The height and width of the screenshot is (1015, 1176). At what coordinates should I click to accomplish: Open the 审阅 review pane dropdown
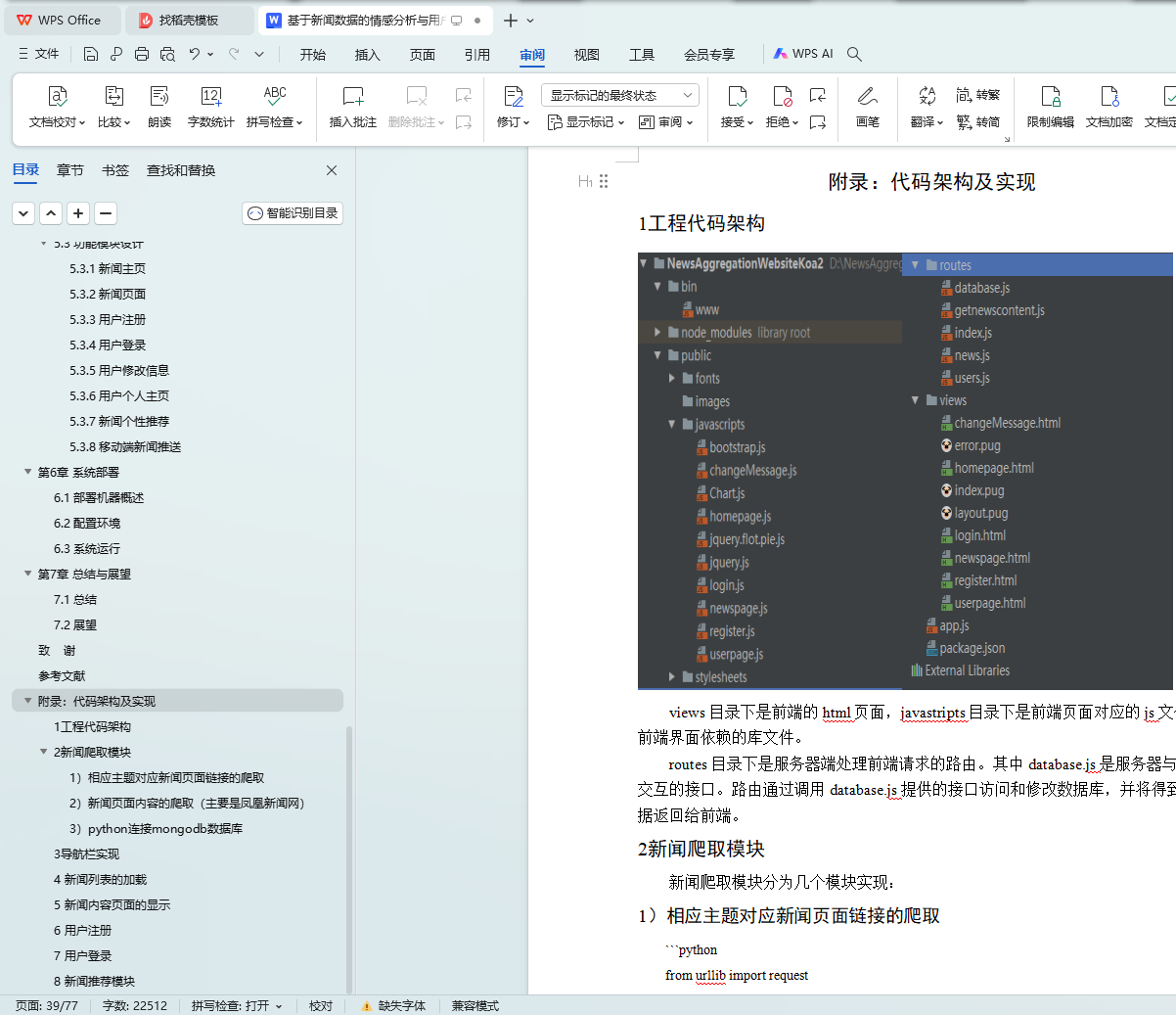coord(666,122)
